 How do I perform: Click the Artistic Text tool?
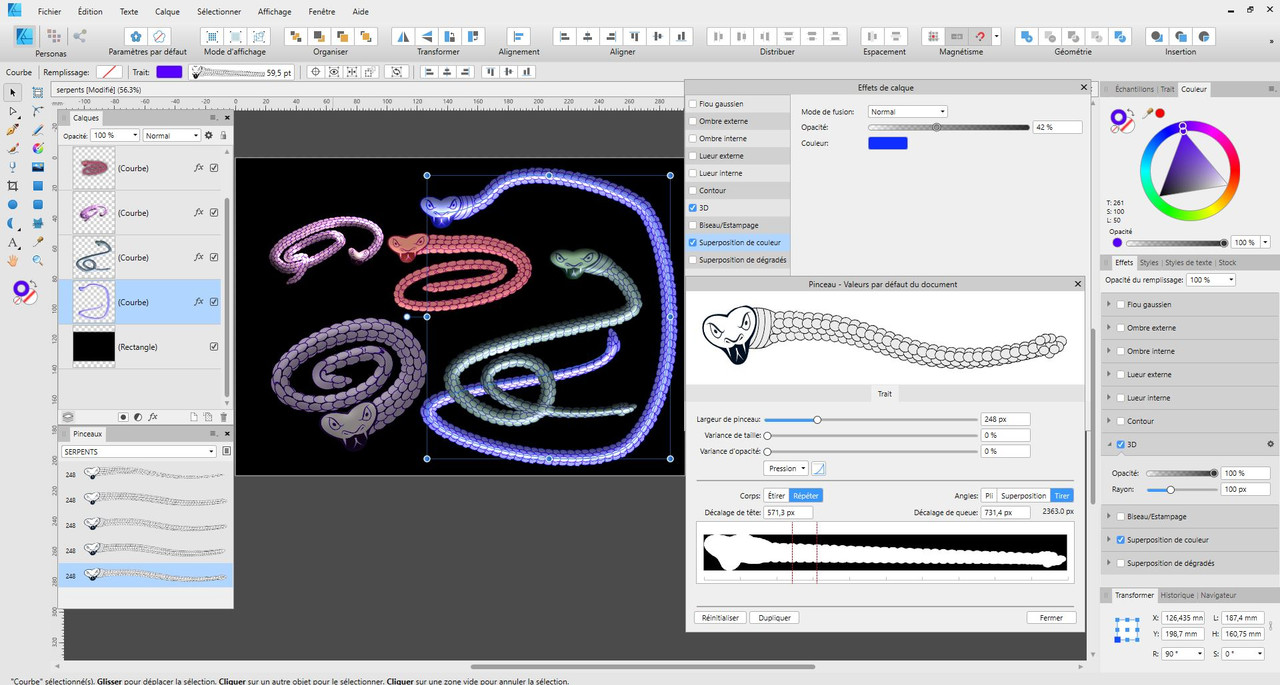pos(13,242)
